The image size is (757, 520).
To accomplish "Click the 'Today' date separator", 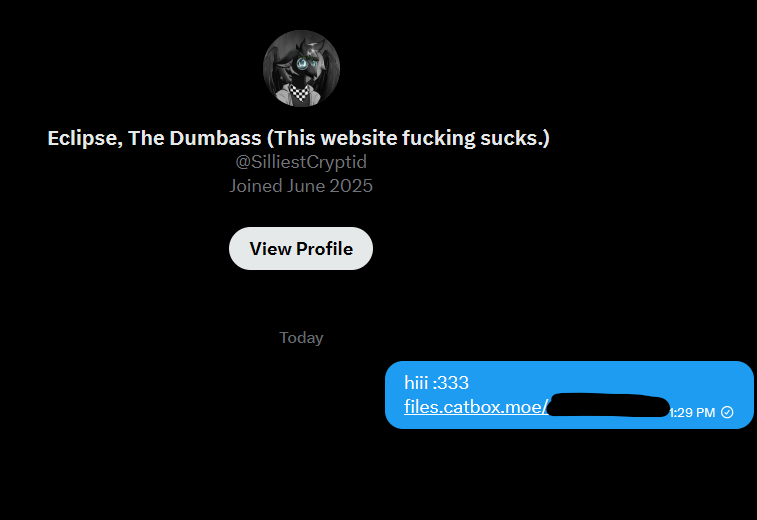I will (301, 337).
